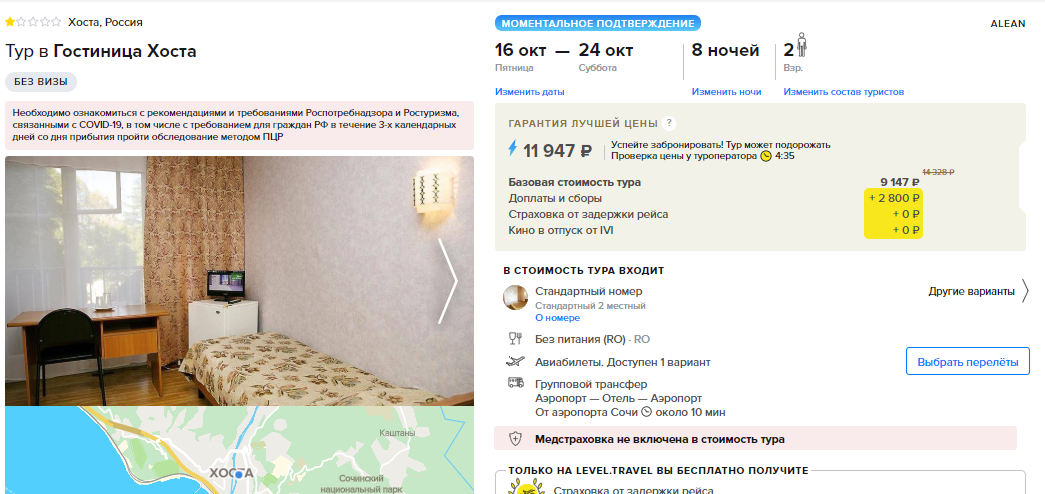The height and width of the screenshot is (494, 1045).
Task: Click the adult person icon next to 2
Action: point(802,47)
